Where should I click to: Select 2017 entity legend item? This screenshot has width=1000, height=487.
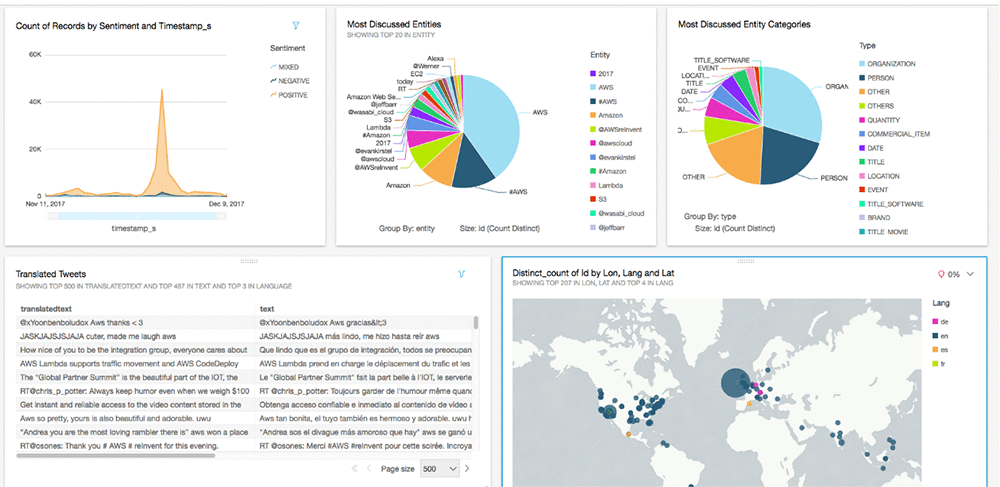click(601, 73)
